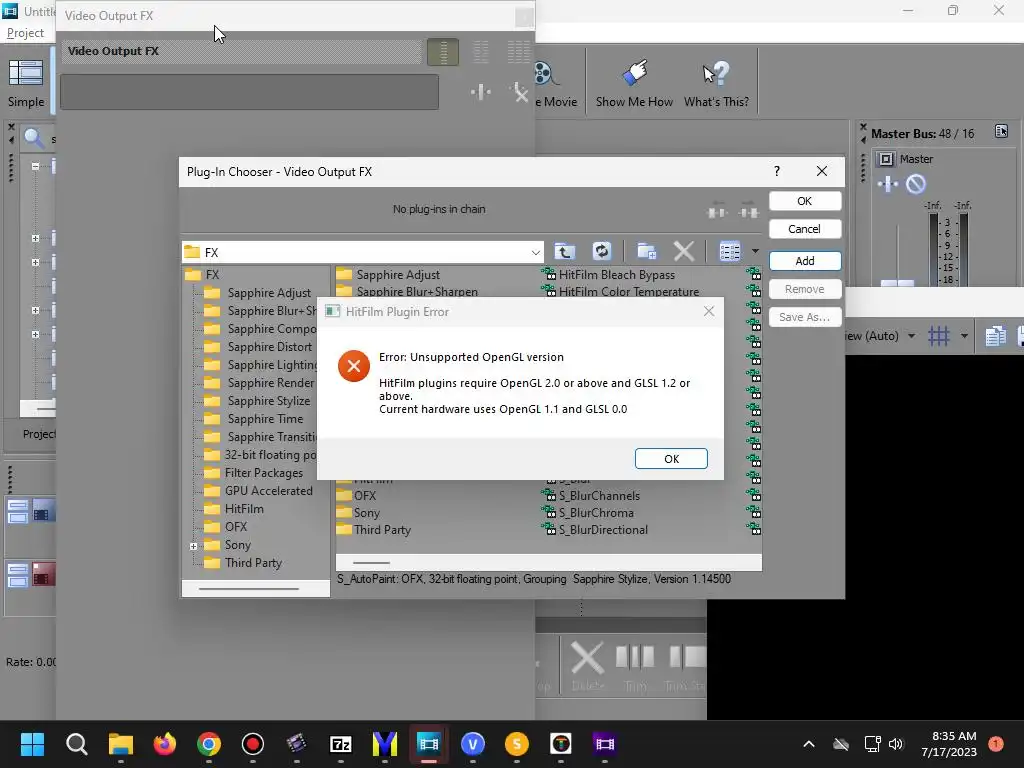Screen dimensions: 1024x768
Task: Create a new plug-in folder
Action: (x=647, y=251)
